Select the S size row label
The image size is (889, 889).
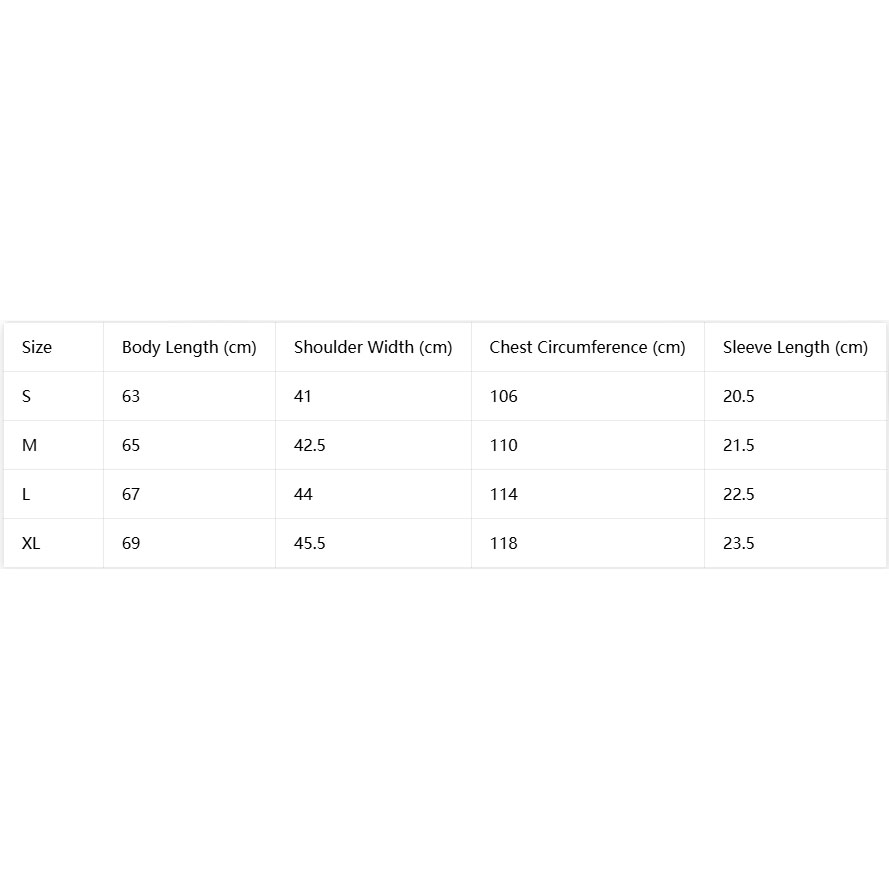(x=26, y=396)
